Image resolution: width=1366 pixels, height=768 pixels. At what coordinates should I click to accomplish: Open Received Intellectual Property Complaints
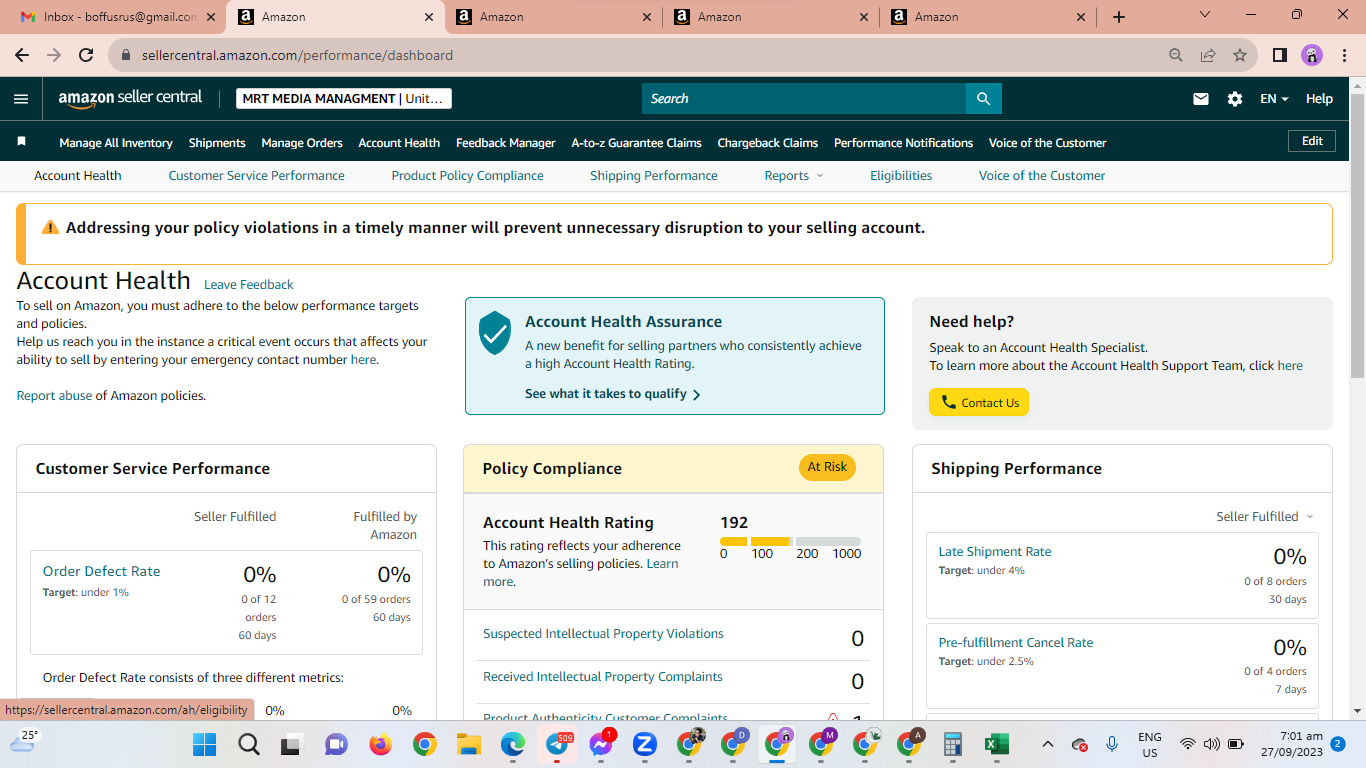click(603, 677)
